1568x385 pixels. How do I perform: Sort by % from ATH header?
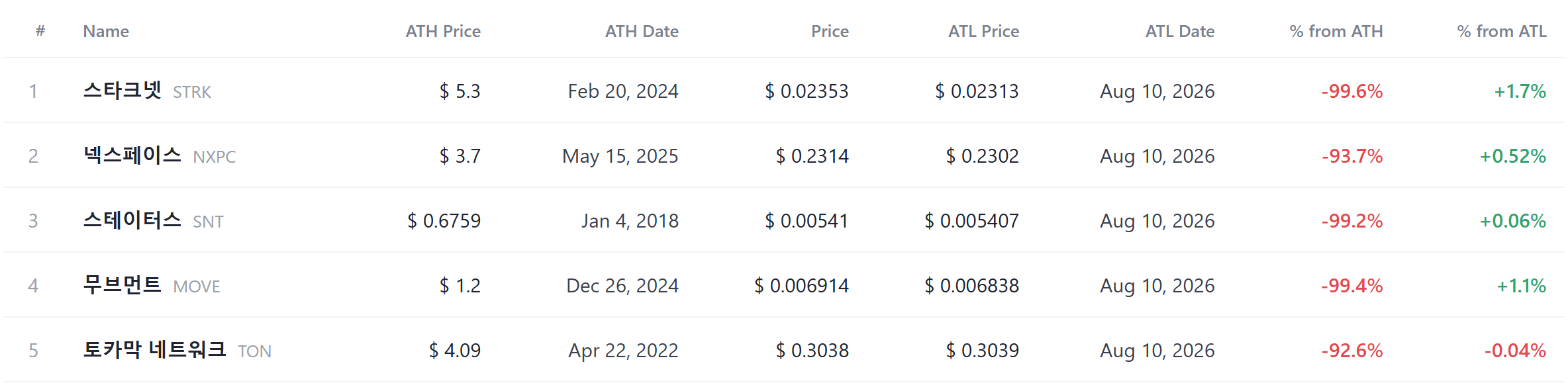[x=1336, y=31]
